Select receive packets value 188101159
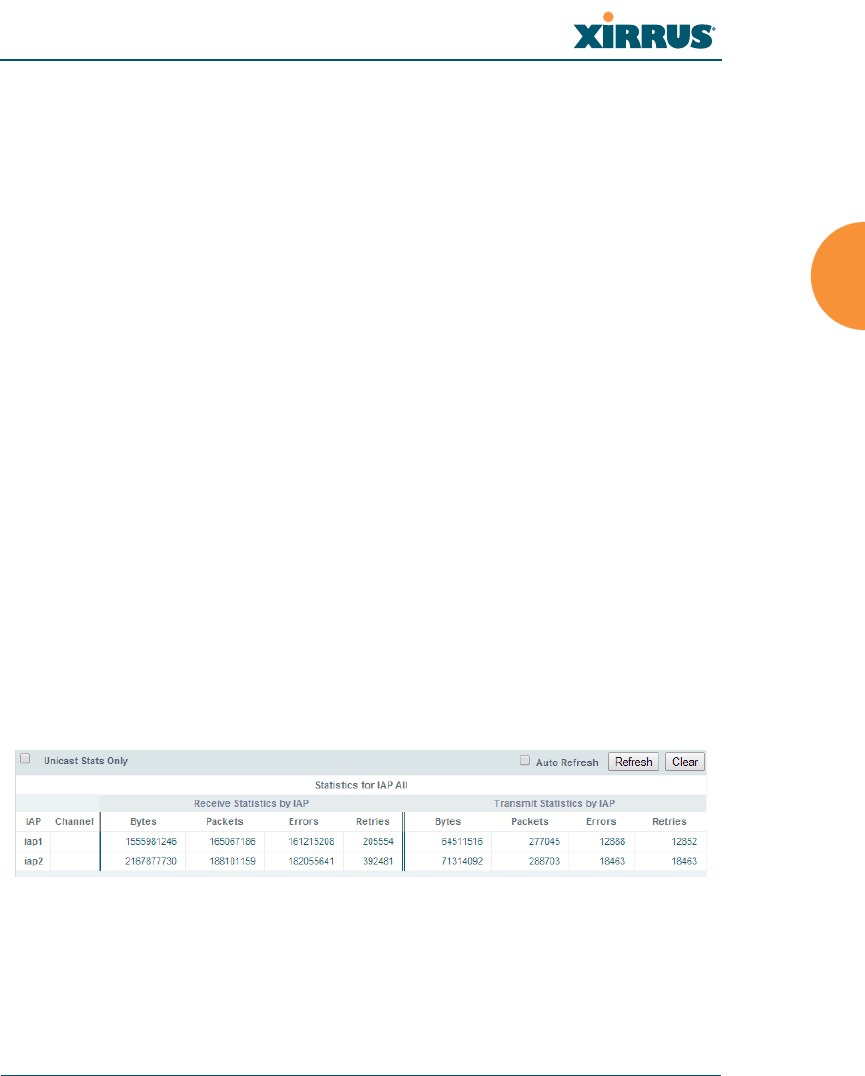Image resolution: width=865 pixels, height=1076 pixels. pyautogui.click(x=233, y=861)
